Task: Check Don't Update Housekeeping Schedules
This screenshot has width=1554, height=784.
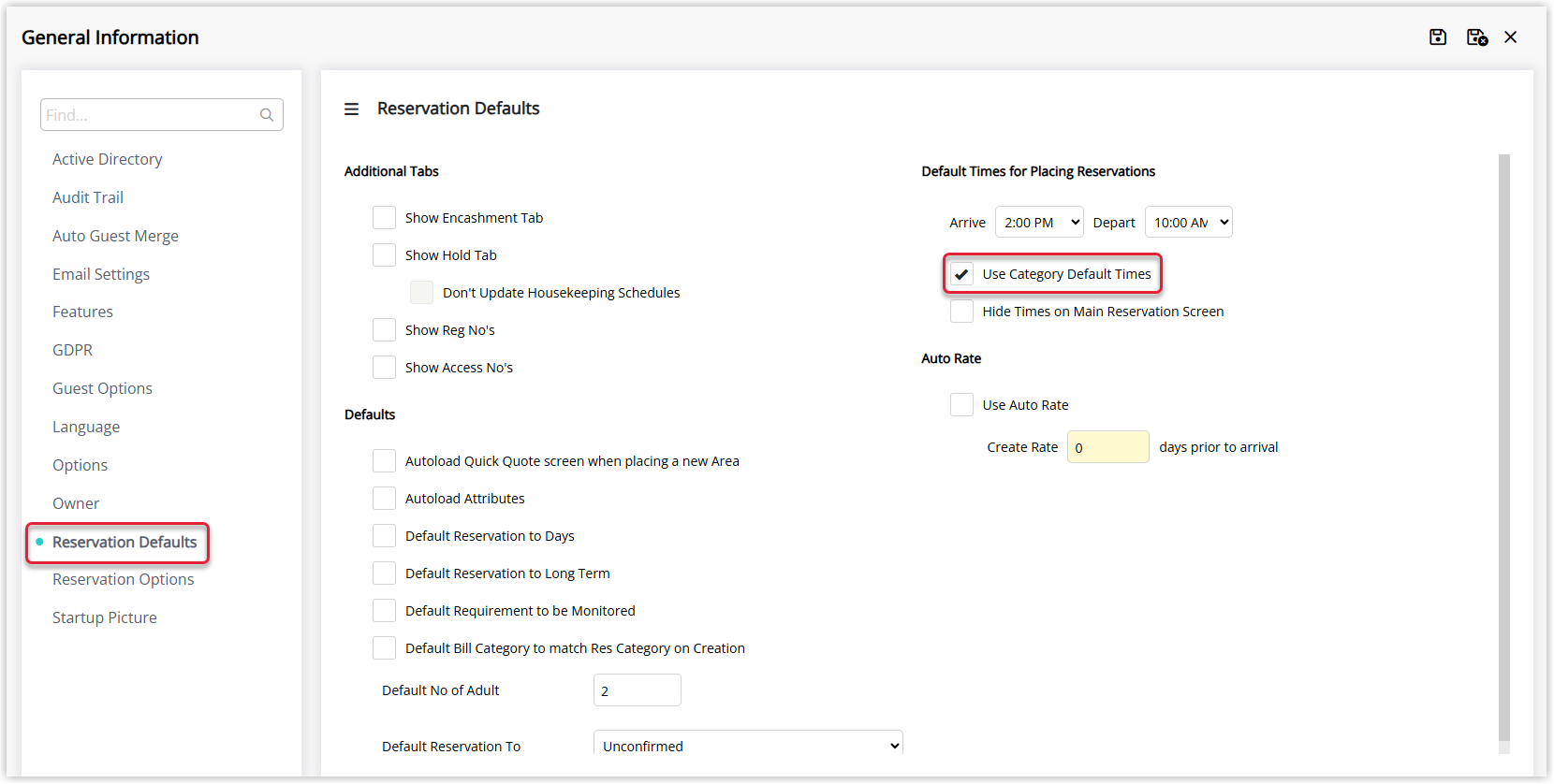Action: [421, 293]
